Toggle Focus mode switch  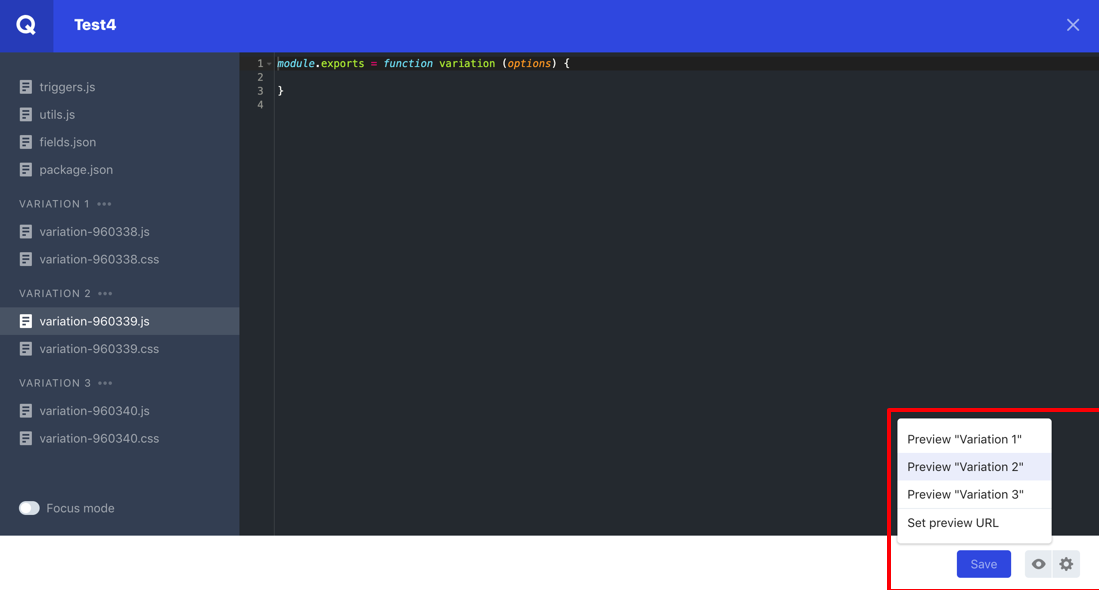(29, 508)
